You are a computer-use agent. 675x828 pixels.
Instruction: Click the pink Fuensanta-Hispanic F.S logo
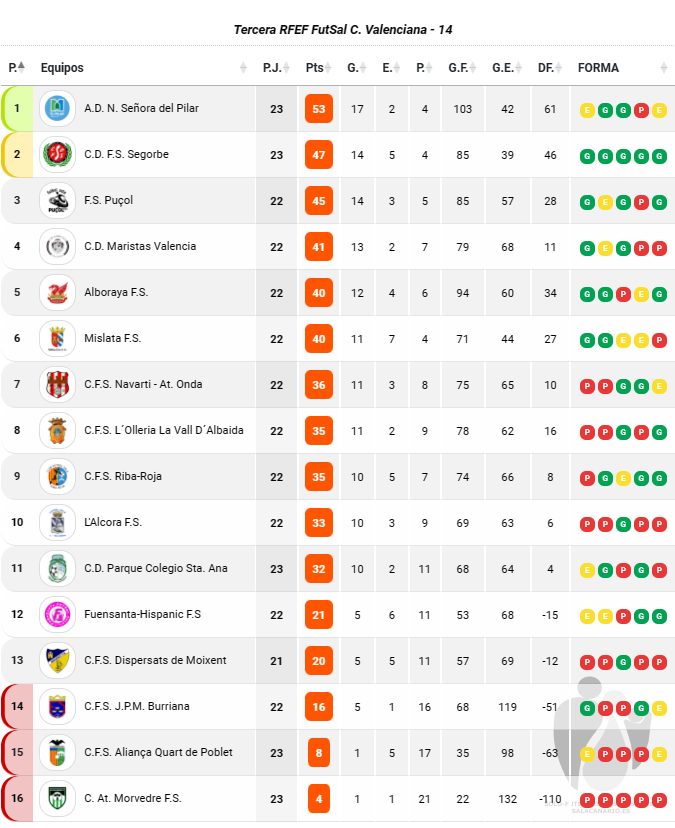coord(57,614)
